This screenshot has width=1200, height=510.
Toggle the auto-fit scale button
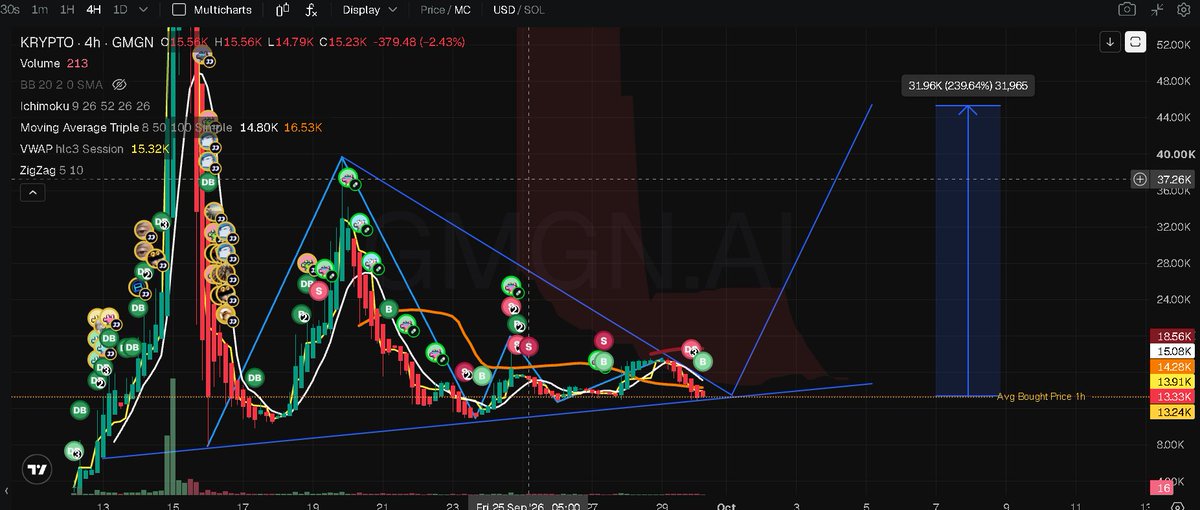coord(1136,42)
